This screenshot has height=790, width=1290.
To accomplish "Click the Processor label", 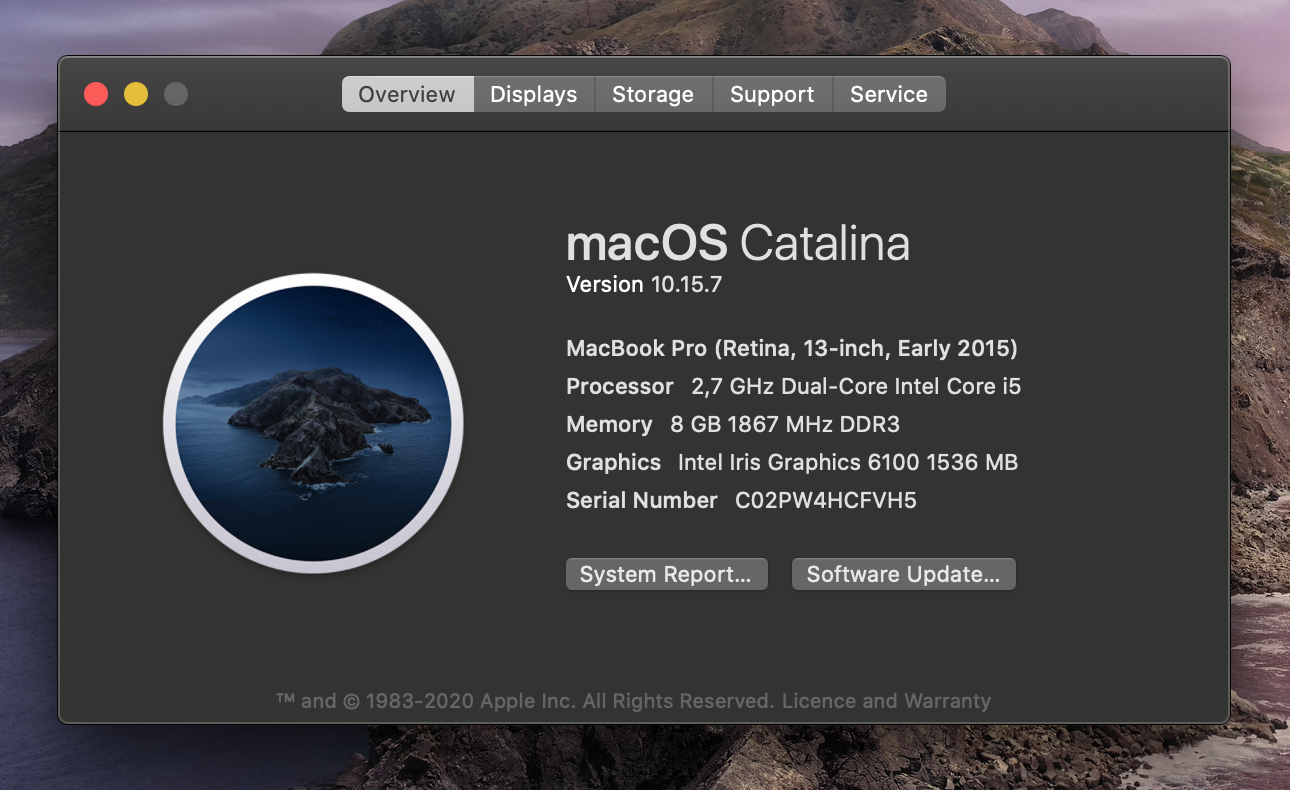I will point(620,386).
